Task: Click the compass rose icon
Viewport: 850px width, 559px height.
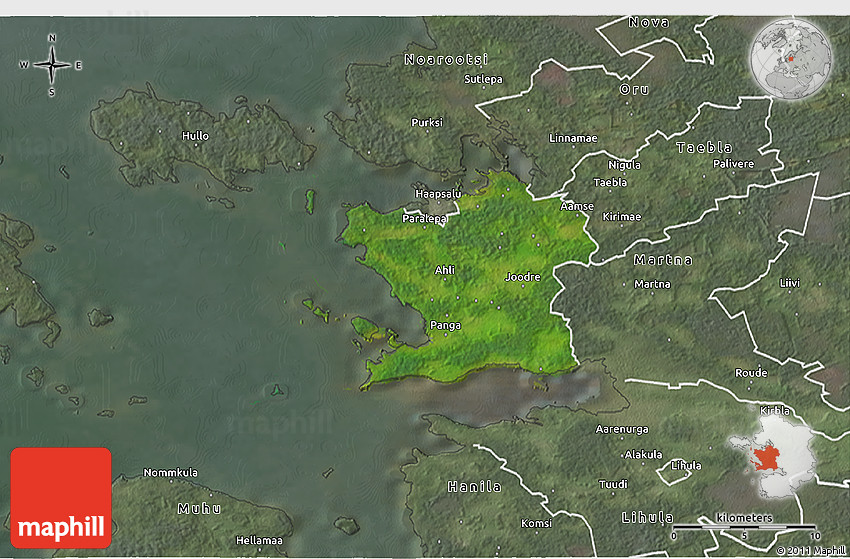Action: click(51, 65)
